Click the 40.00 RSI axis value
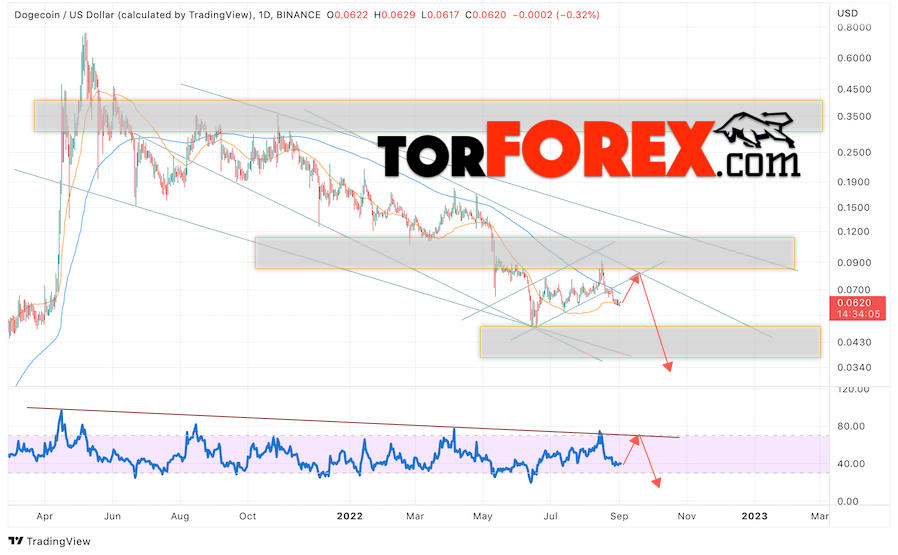 851,464
